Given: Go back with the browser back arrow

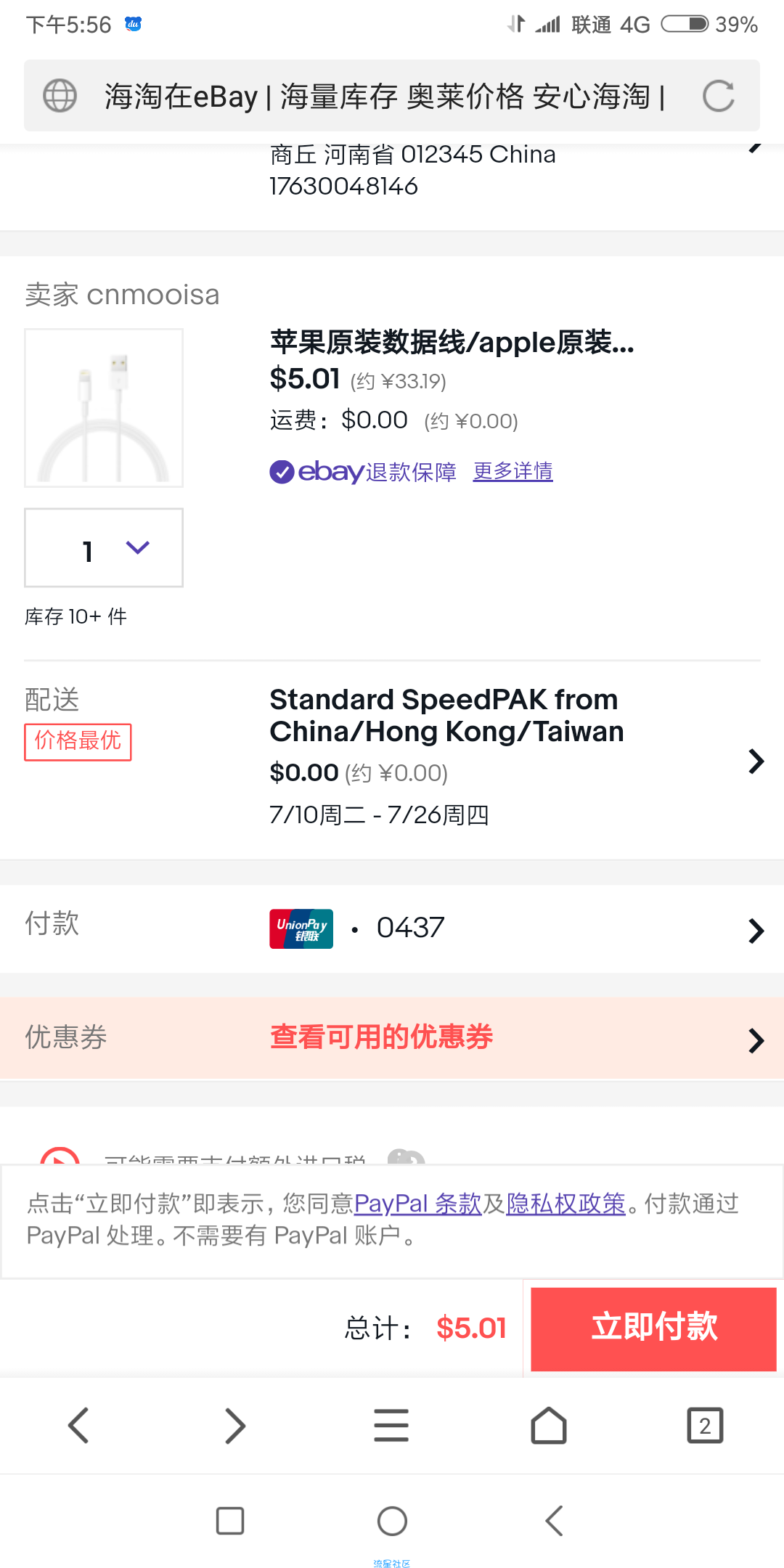Looking at the screenshot, I should (78, 1426).
